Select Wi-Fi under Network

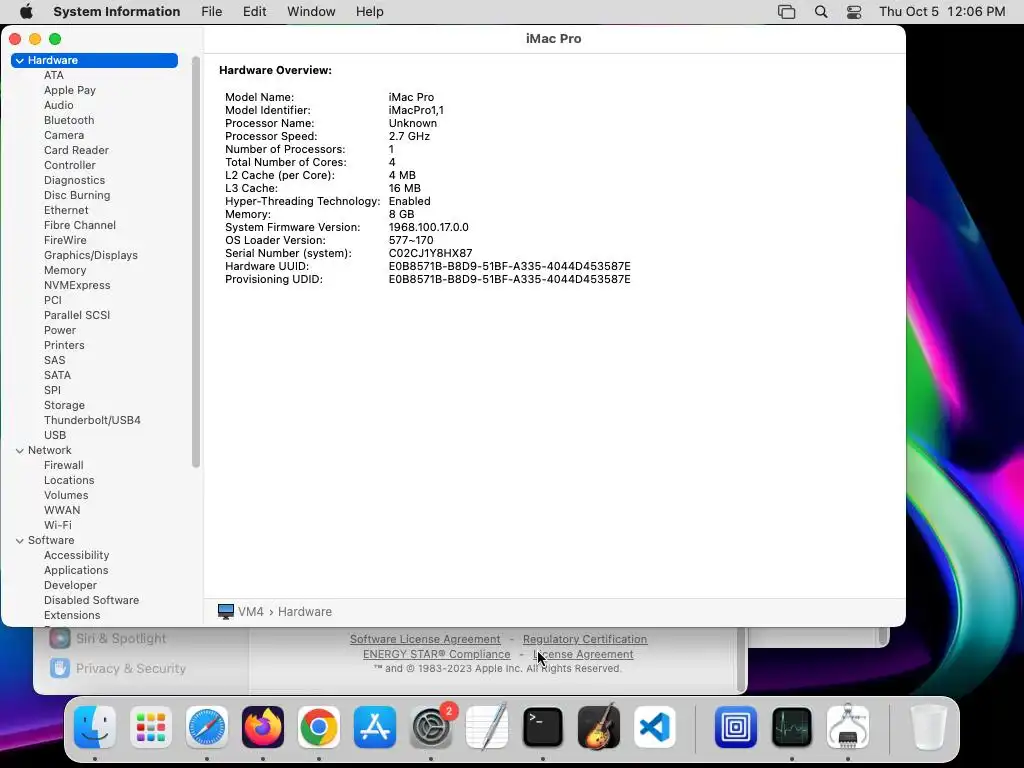click(57, 526)
